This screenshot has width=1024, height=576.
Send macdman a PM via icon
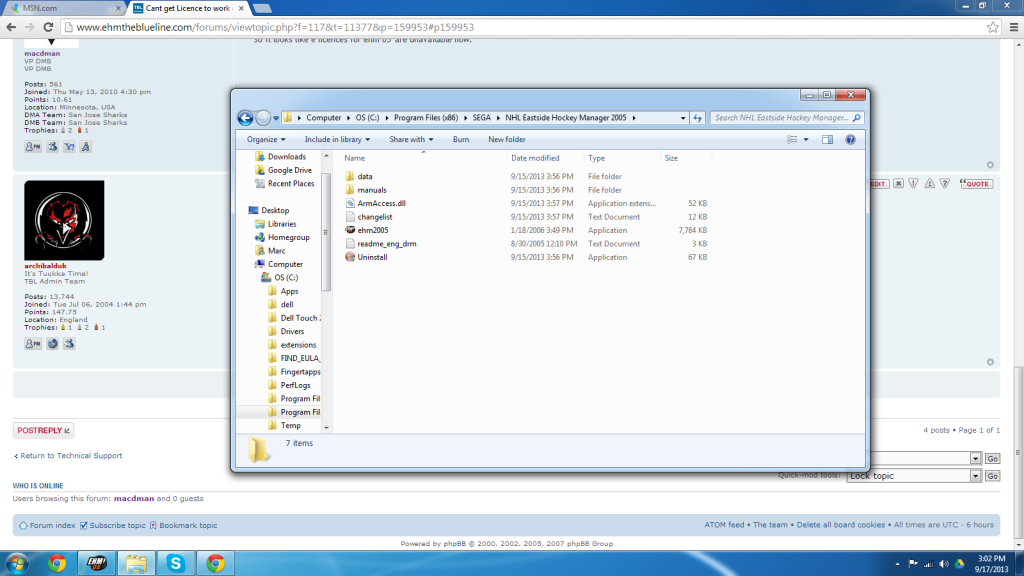[x=33, y=147]
